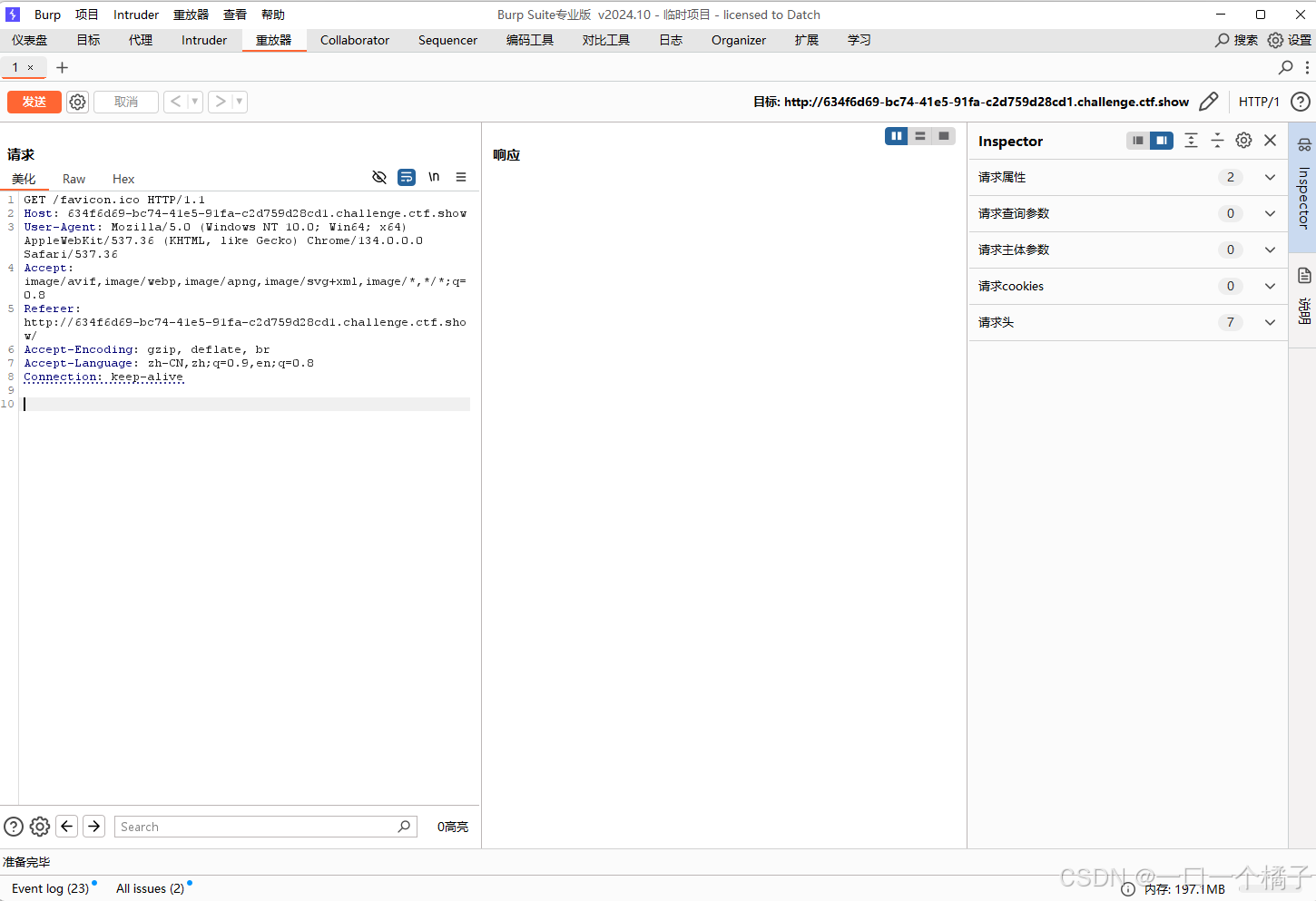The image size is (1316, 901).
Task: Switch Inspector to right-docked layout
Action: 1162,141
